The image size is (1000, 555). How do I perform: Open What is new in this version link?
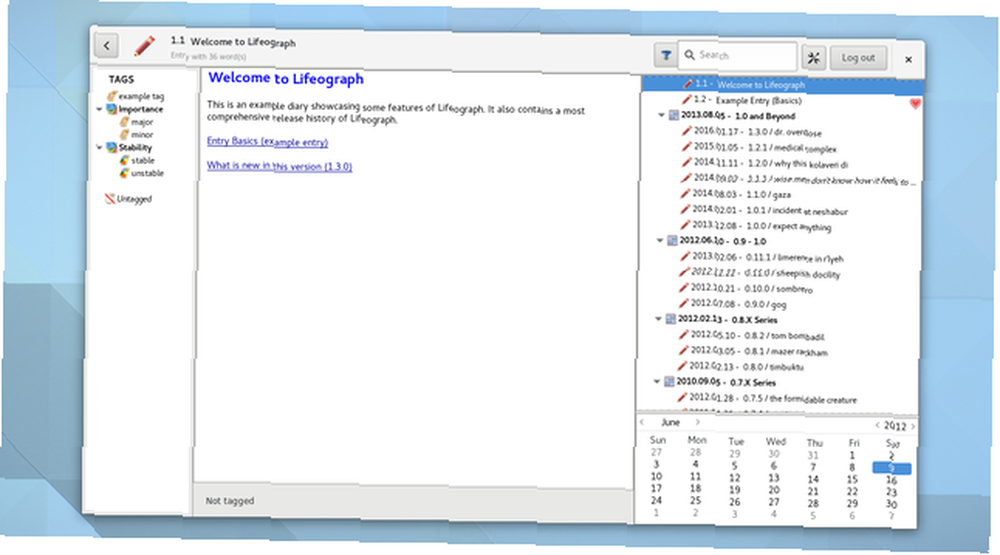coord(279,166)
